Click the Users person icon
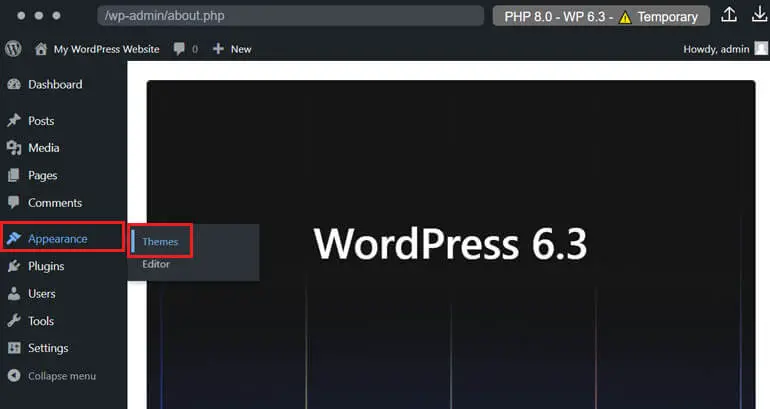Screen dimensions: 770x409 click(14, 294)
